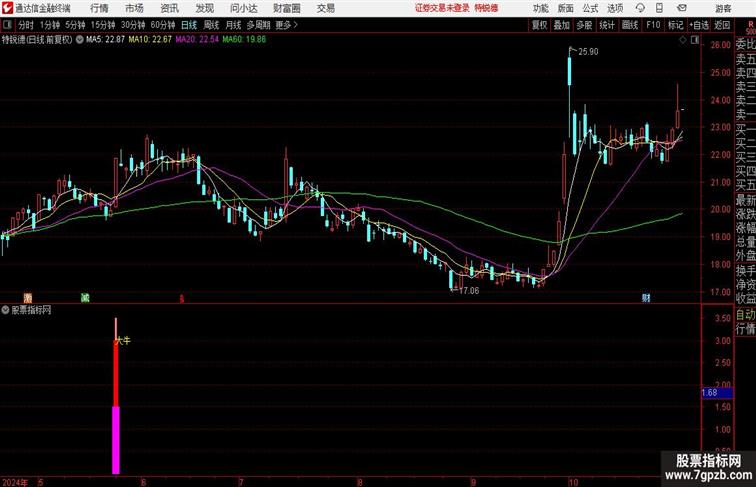Click MA10: 22.67 indicator label

click(150, 40)
